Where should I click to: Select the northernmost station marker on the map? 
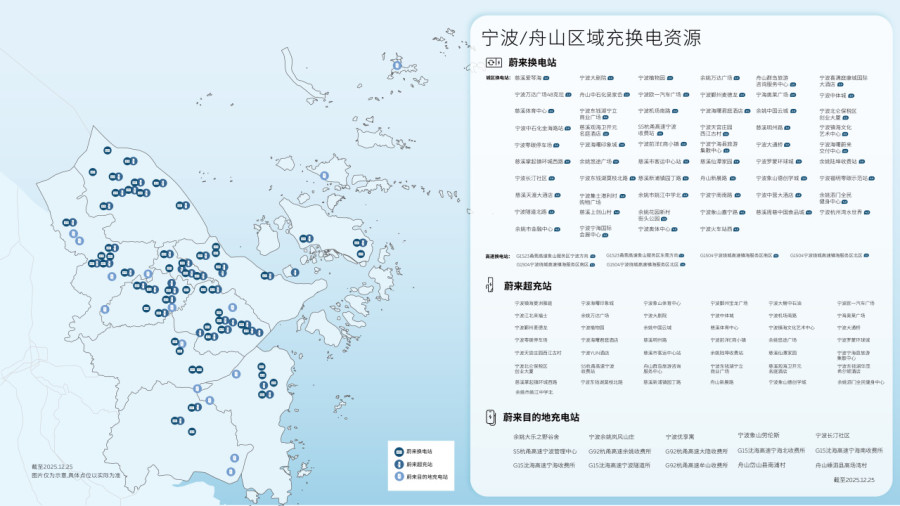[x=396, y=66]
